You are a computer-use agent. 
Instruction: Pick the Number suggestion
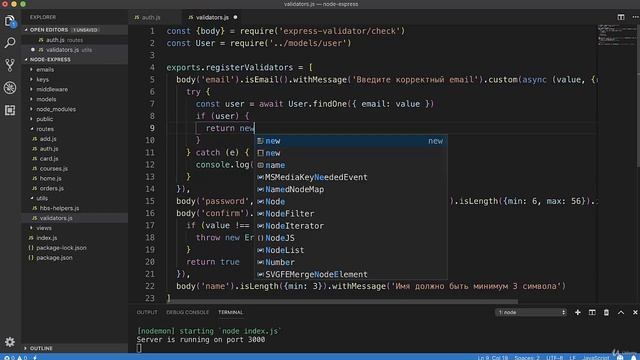pyautogui.click(x=350, y=262)
